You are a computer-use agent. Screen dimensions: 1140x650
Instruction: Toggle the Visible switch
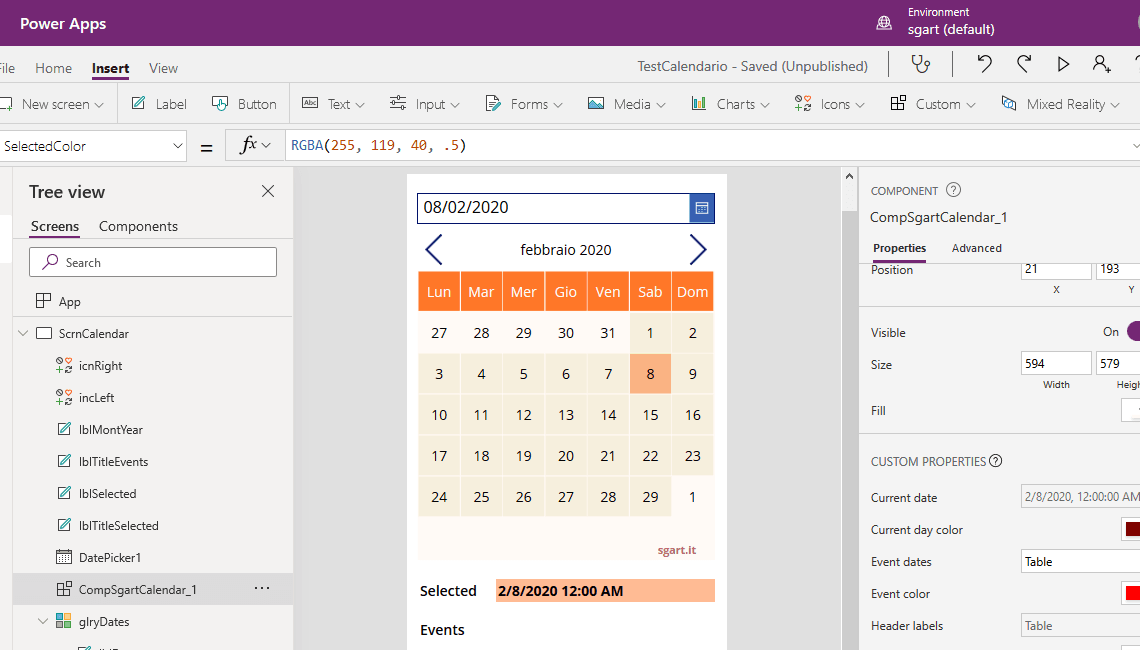[1132, 332]
